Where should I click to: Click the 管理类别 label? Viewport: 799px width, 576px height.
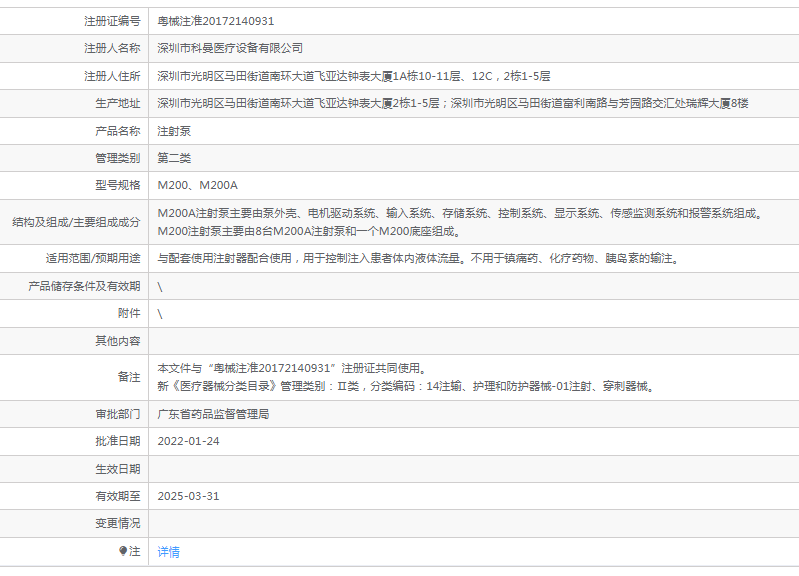point(118,158)
